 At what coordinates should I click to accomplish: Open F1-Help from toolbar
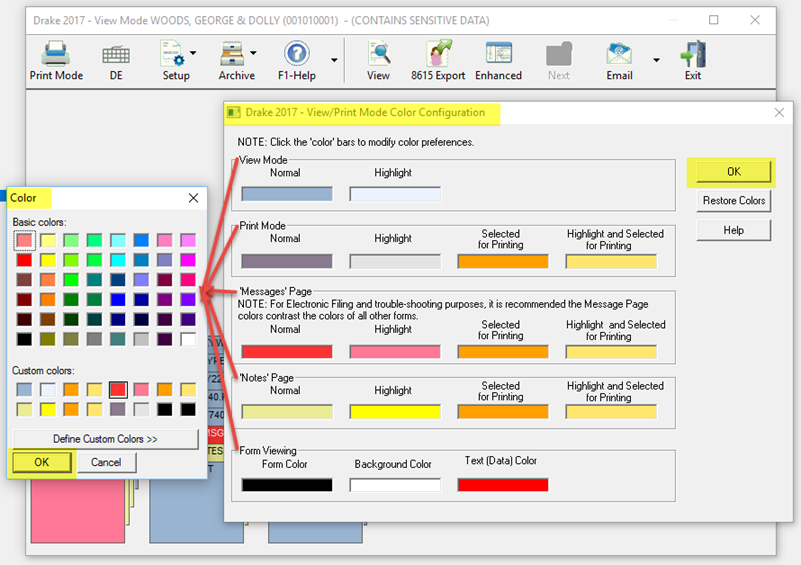(297, 61)
